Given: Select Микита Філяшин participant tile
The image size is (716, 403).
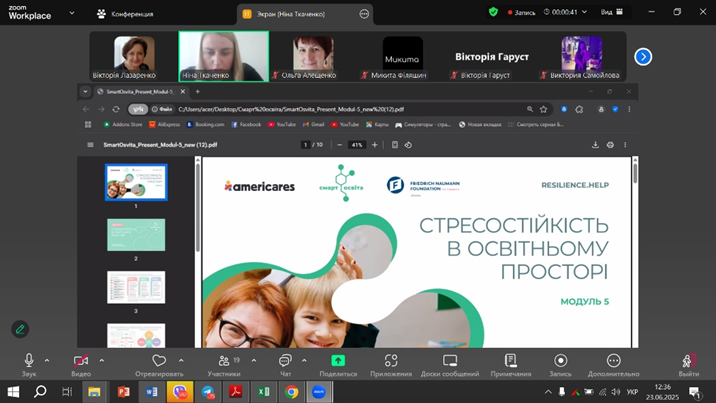Looking at the screenshot, I should point(402,57).
